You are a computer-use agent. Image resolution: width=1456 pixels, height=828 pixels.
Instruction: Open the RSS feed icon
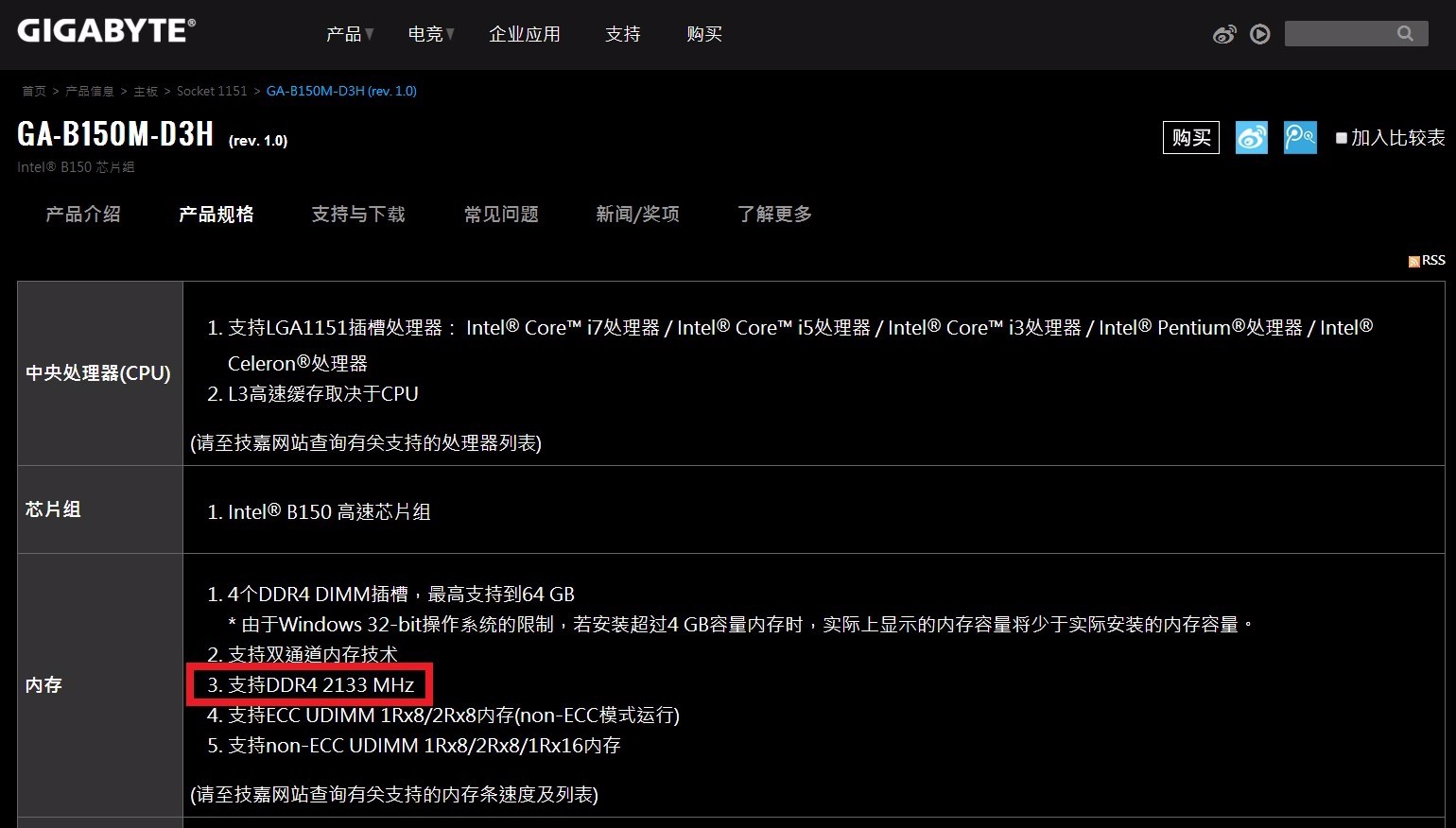point(1413,262)
